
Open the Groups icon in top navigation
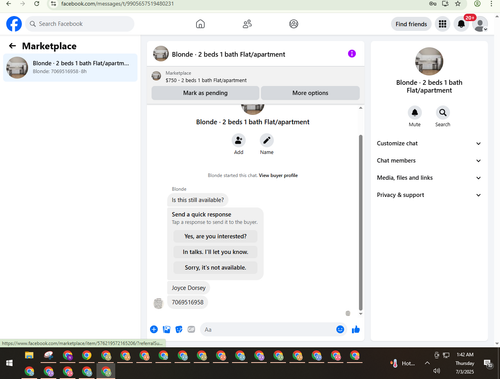294,24
